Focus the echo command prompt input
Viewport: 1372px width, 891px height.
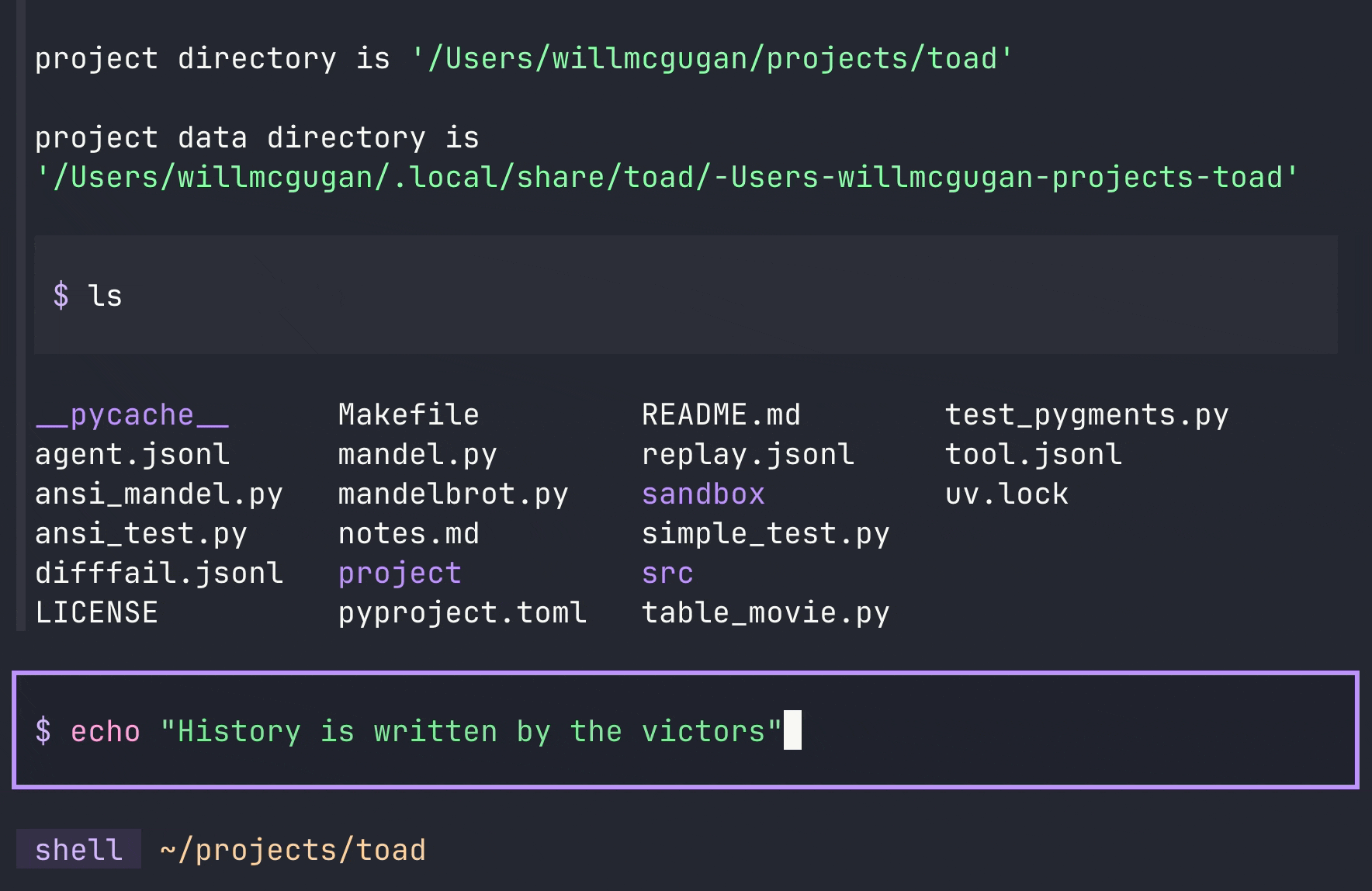(1009, 730)
